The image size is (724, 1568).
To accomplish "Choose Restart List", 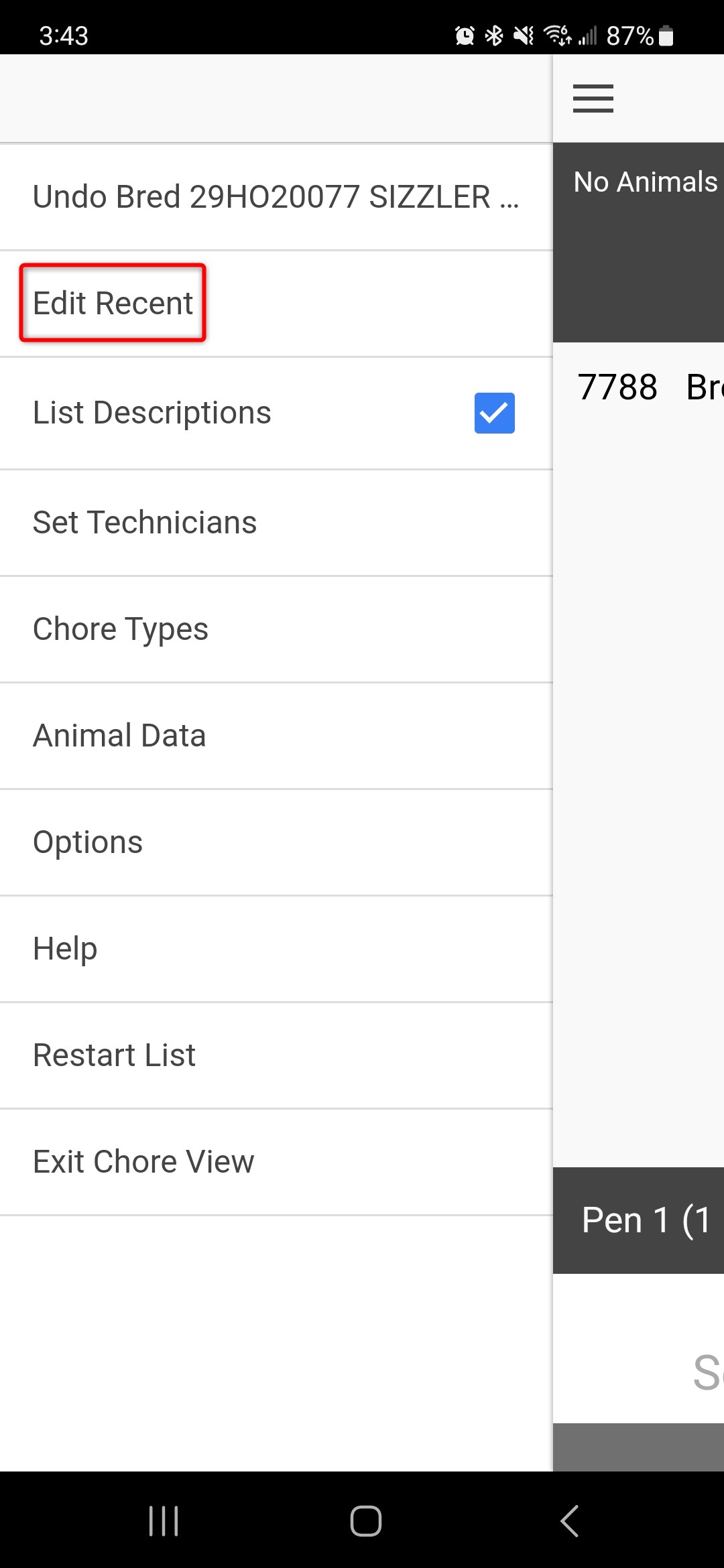I will tap(276, 1055).
